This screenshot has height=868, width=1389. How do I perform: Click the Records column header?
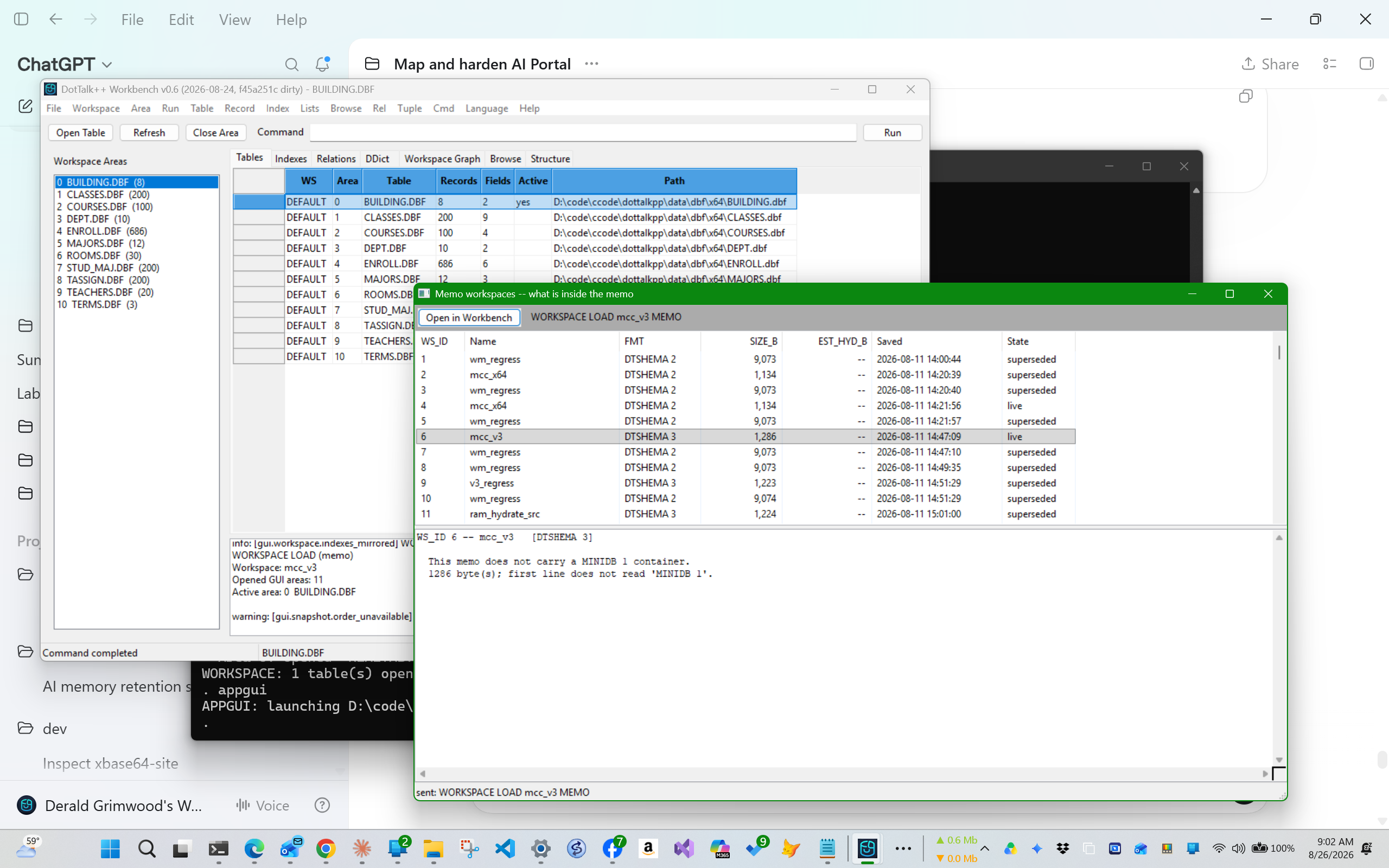pos(458,181)
